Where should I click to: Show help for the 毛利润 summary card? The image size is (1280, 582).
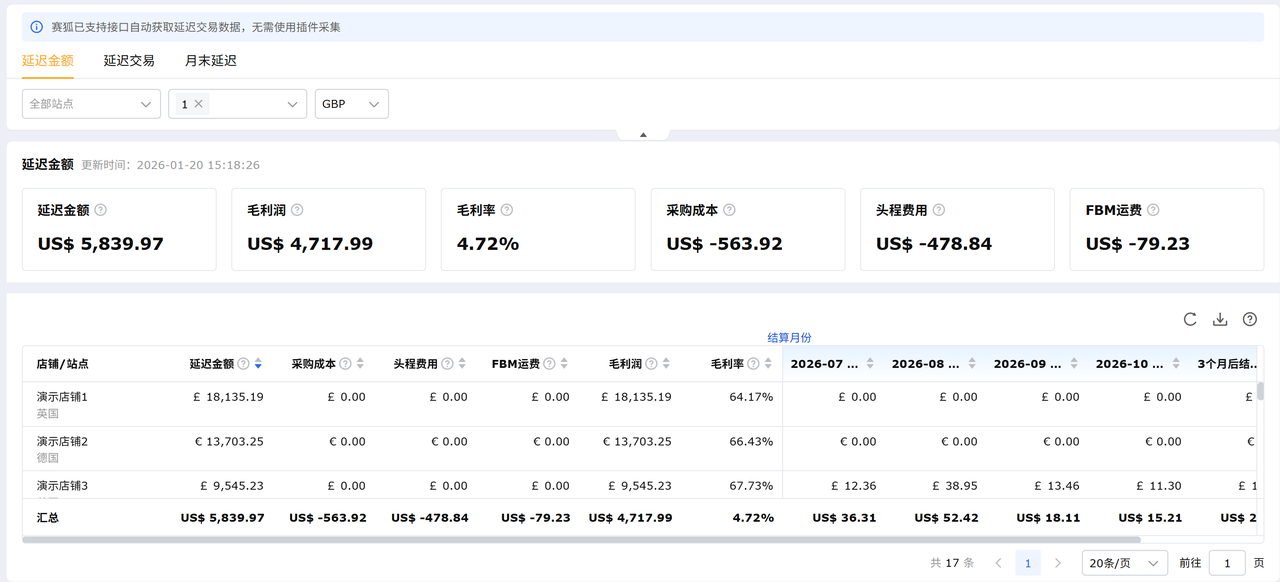point(297,210)
